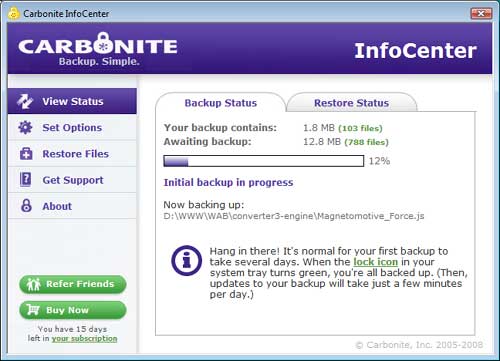Click the '1.8 MB' backup size value

point(319,128)
